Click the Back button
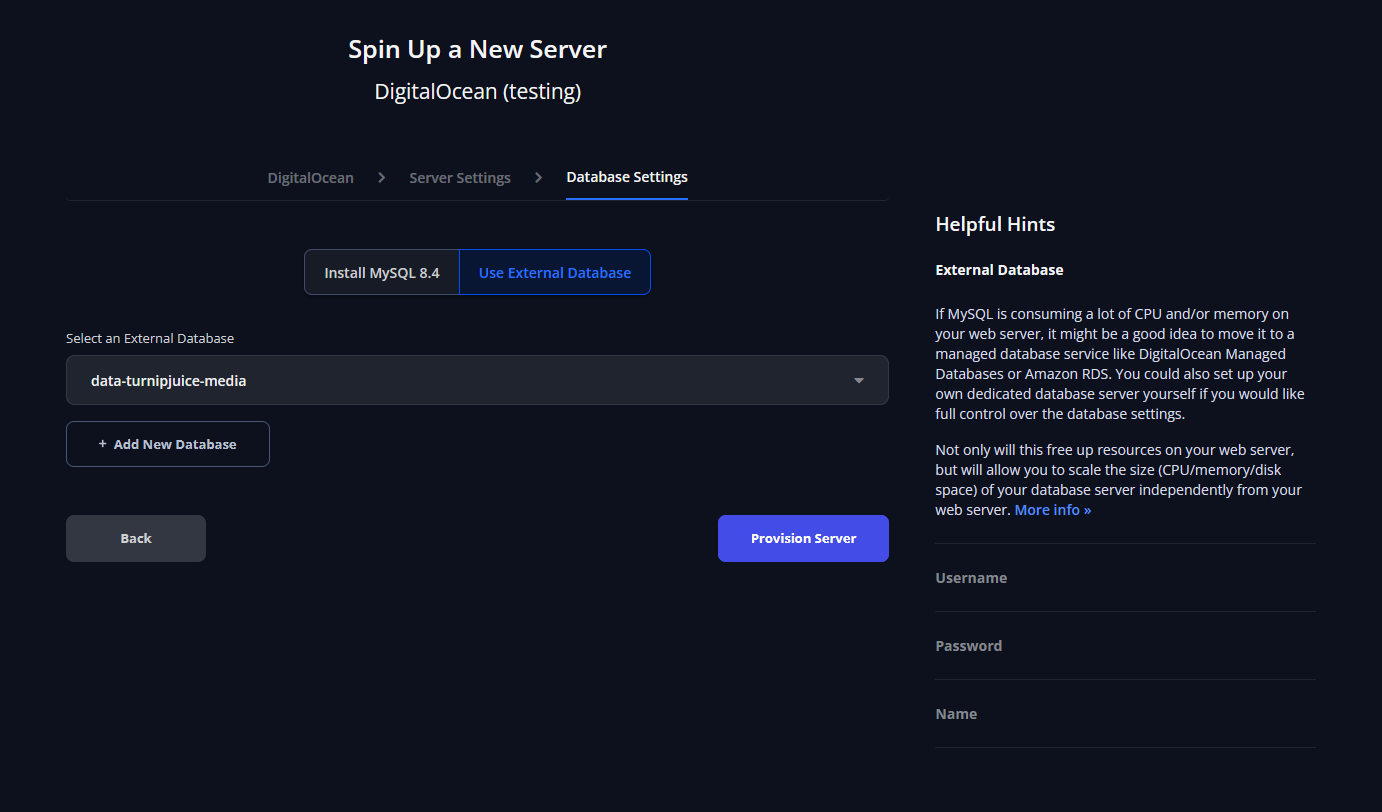Viewport: 1382px width, 812px height. (x=136, y=538)
